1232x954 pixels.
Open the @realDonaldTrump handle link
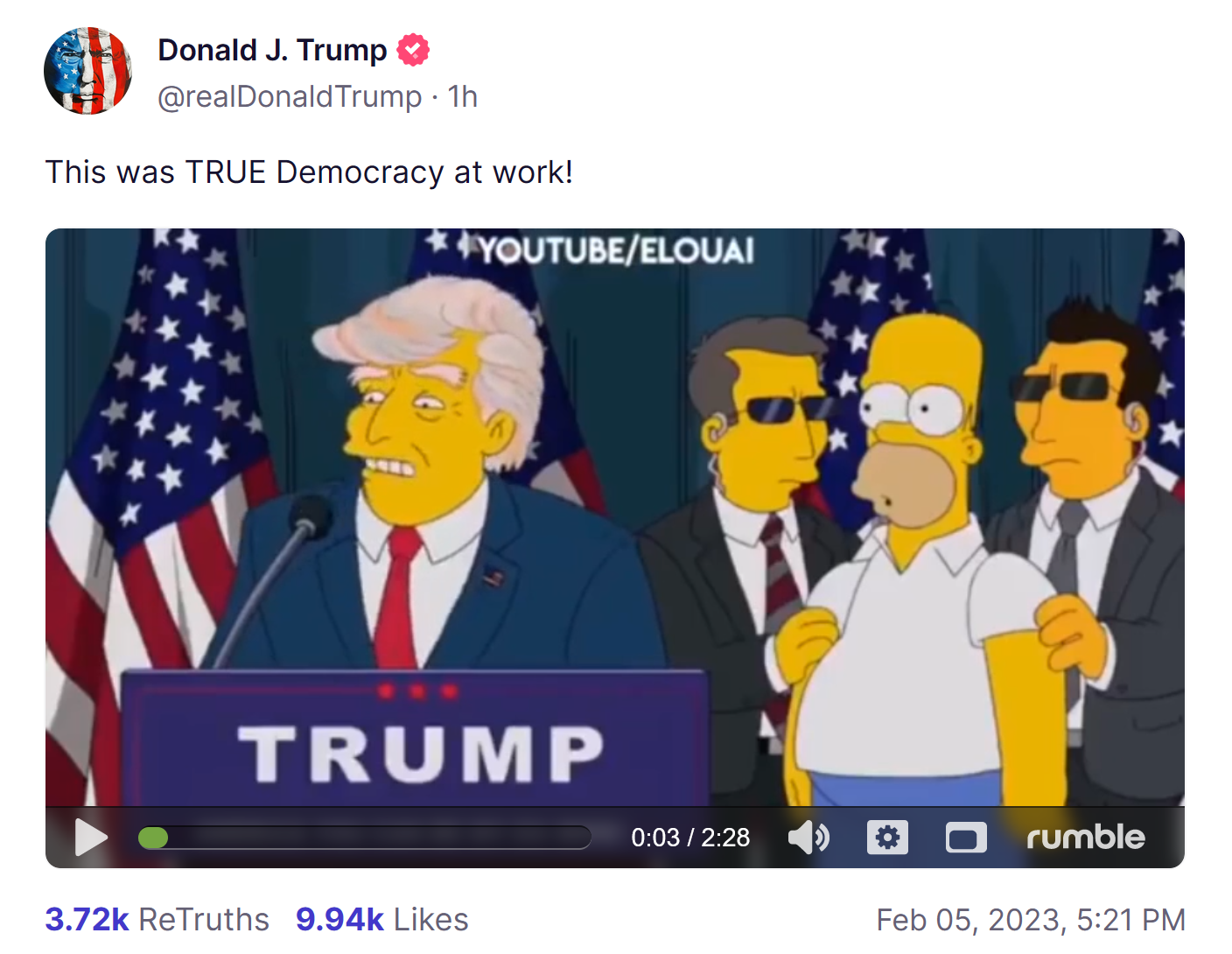tap(290, 96)
